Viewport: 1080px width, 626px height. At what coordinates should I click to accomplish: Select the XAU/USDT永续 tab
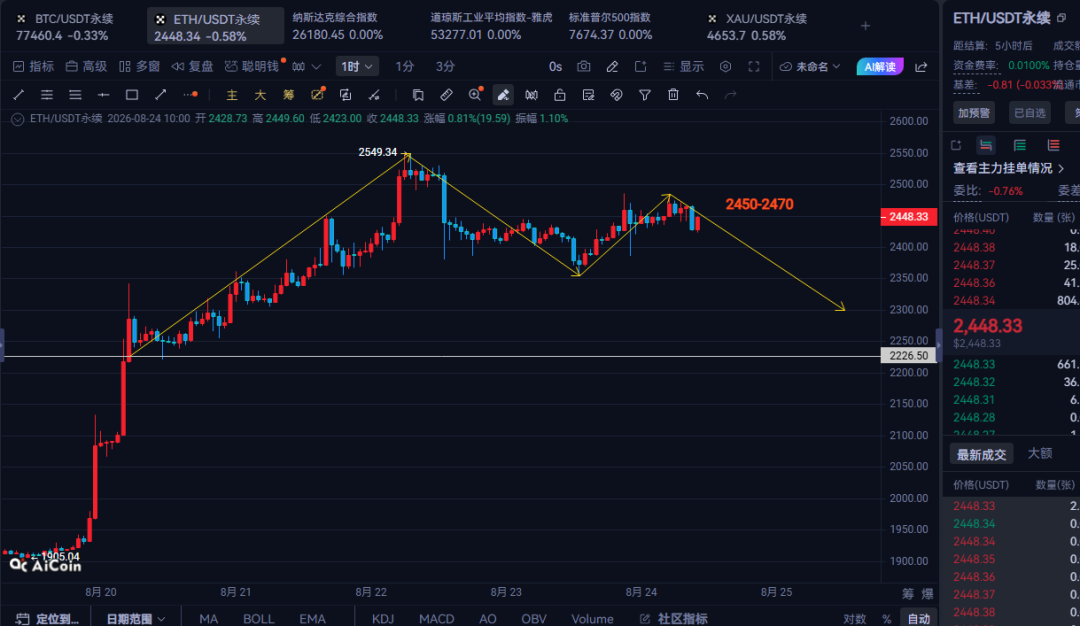pyautogui.click(x=758, y=26)
